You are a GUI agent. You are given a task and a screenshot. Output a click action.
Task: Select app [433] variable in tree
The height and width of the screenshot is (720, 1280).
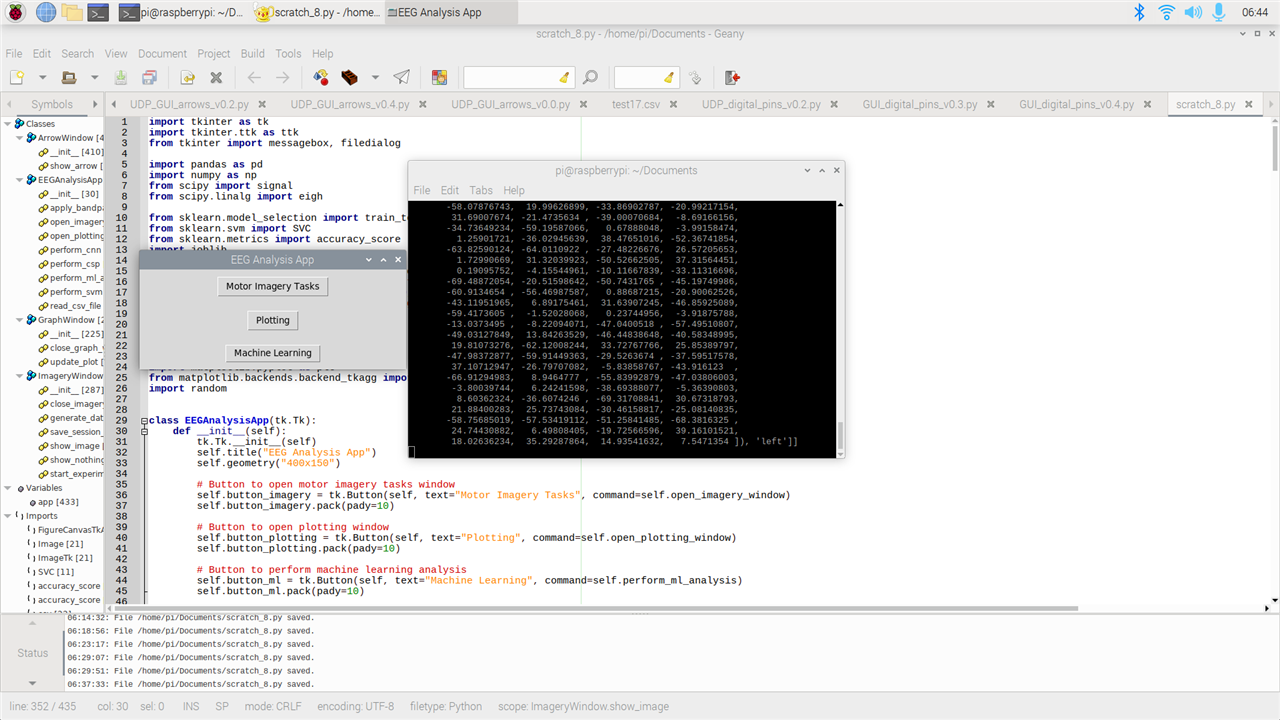pyautogui.click(x=58, y=502)
